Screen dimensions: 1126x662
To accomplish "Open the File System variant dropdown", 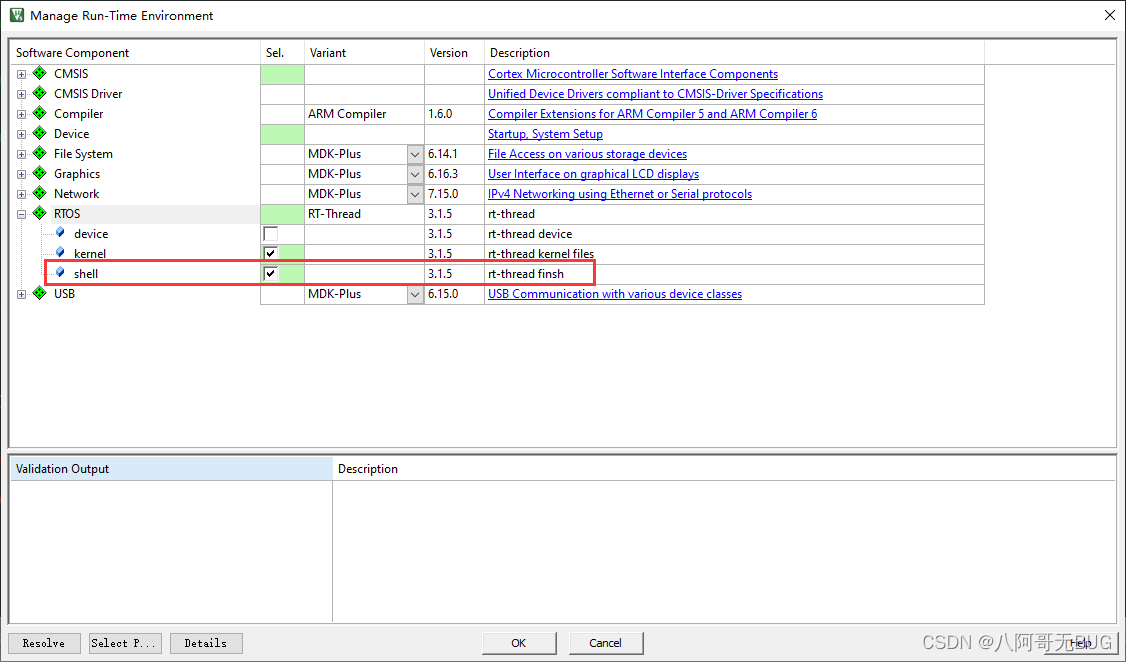I will click(x=415, y=153).
